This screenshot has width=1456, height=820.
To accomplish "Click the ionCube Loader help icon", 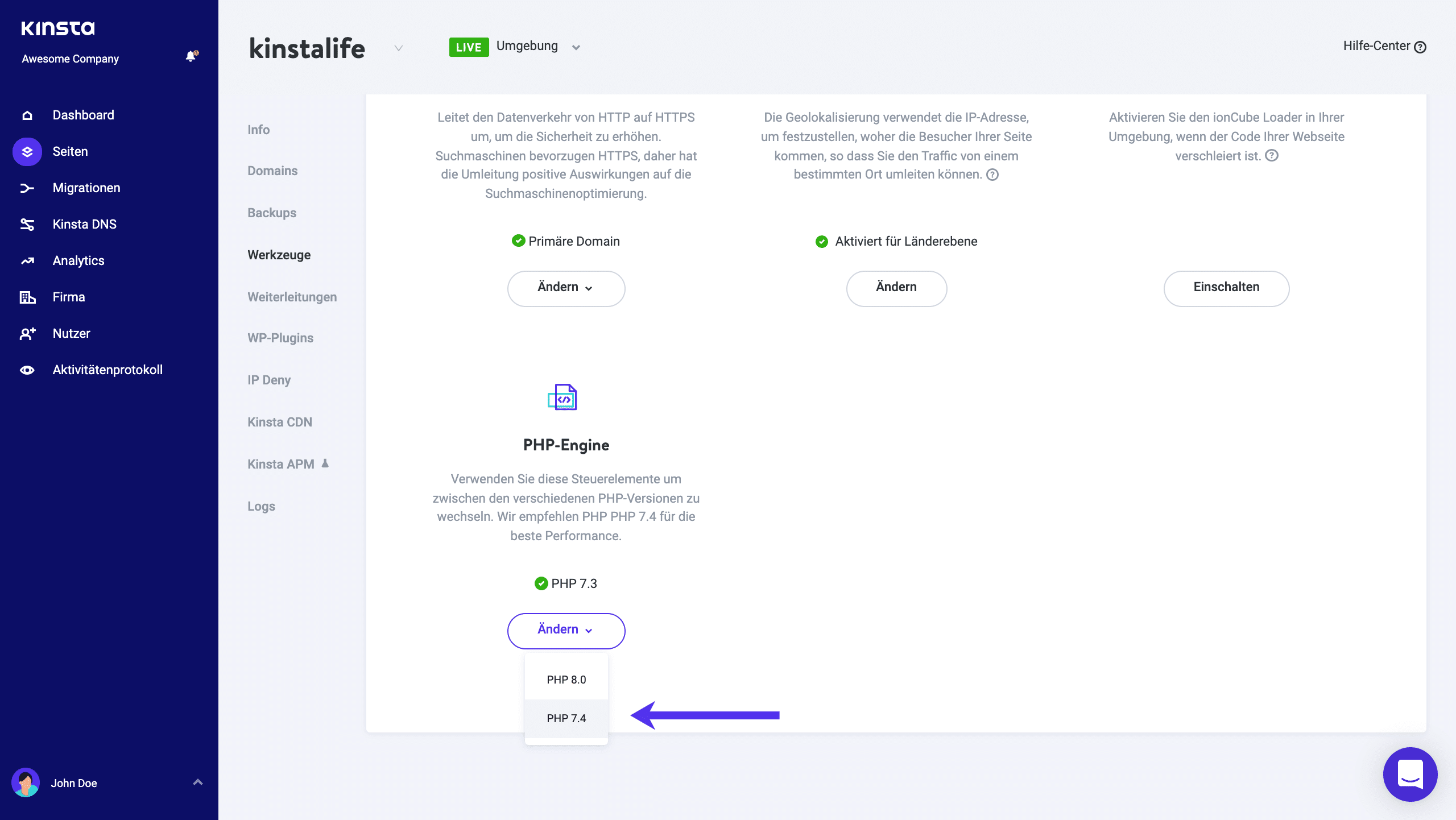I will (1272, 156).
